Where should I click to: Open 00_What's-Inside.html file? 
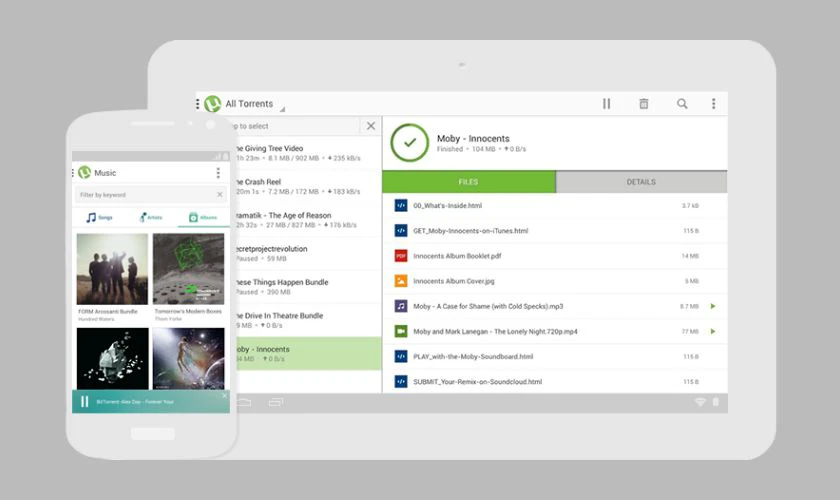tap(447, 205)
